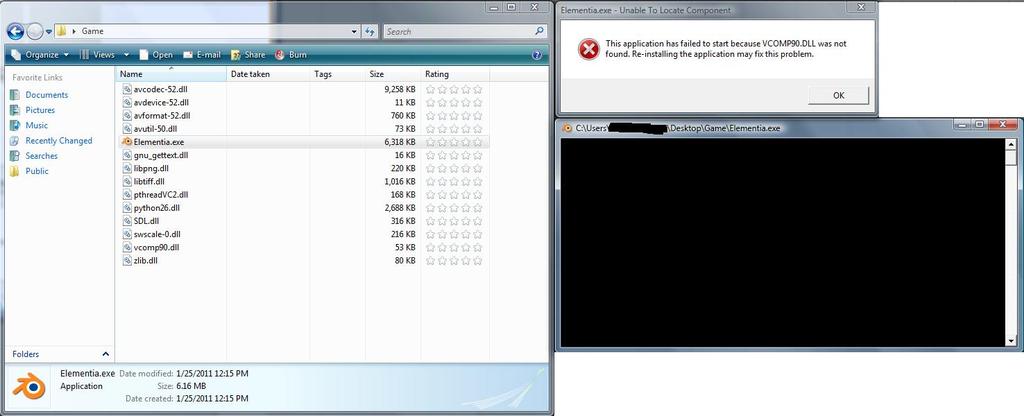
Task: Sort by the Rating column header
Action: (x=455, y=74)
